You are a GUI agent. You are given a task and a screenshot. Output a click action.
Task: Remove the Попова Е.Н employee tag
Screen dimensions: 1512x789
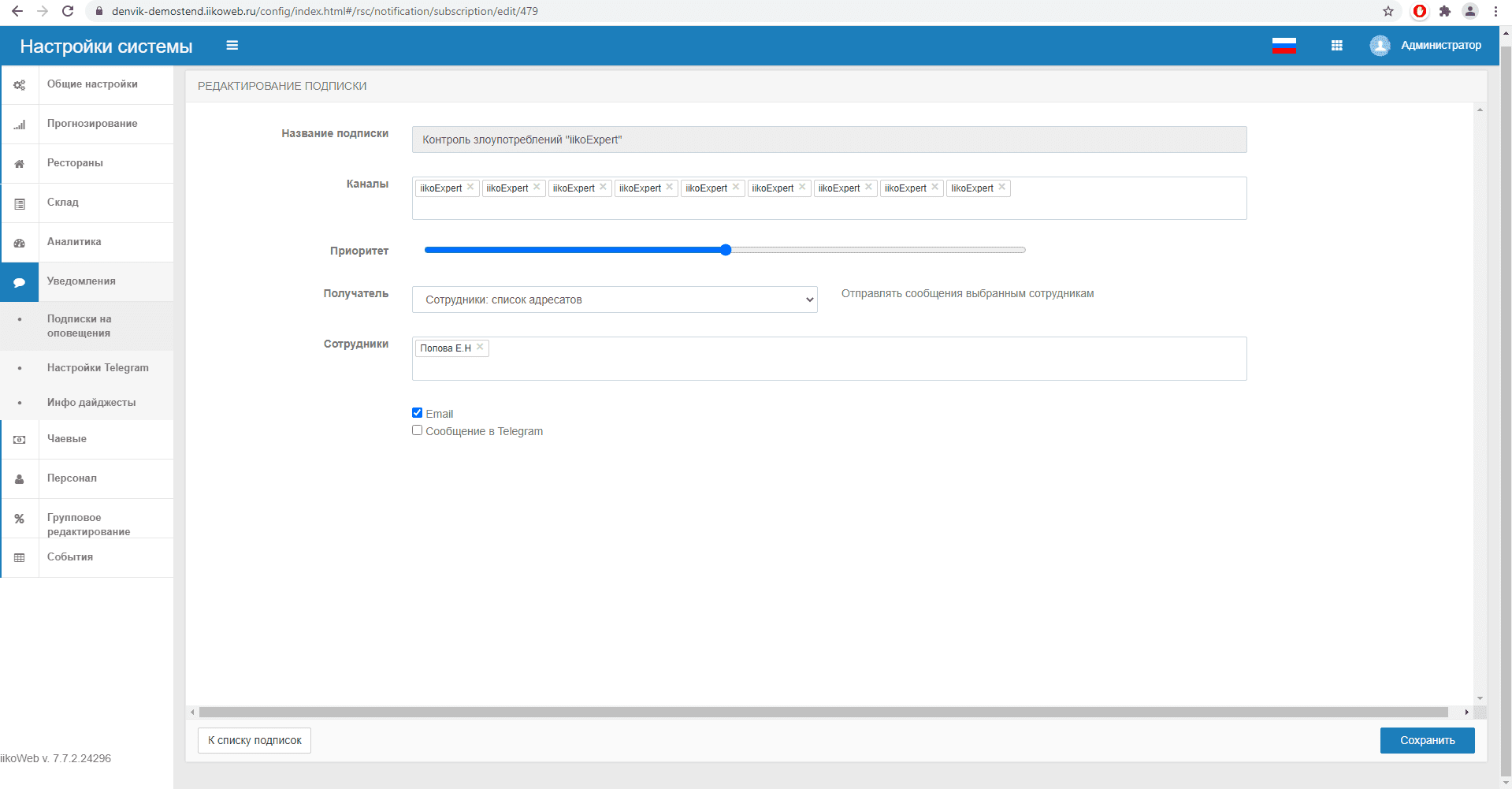pyautogui.click(x=480, y=347)
